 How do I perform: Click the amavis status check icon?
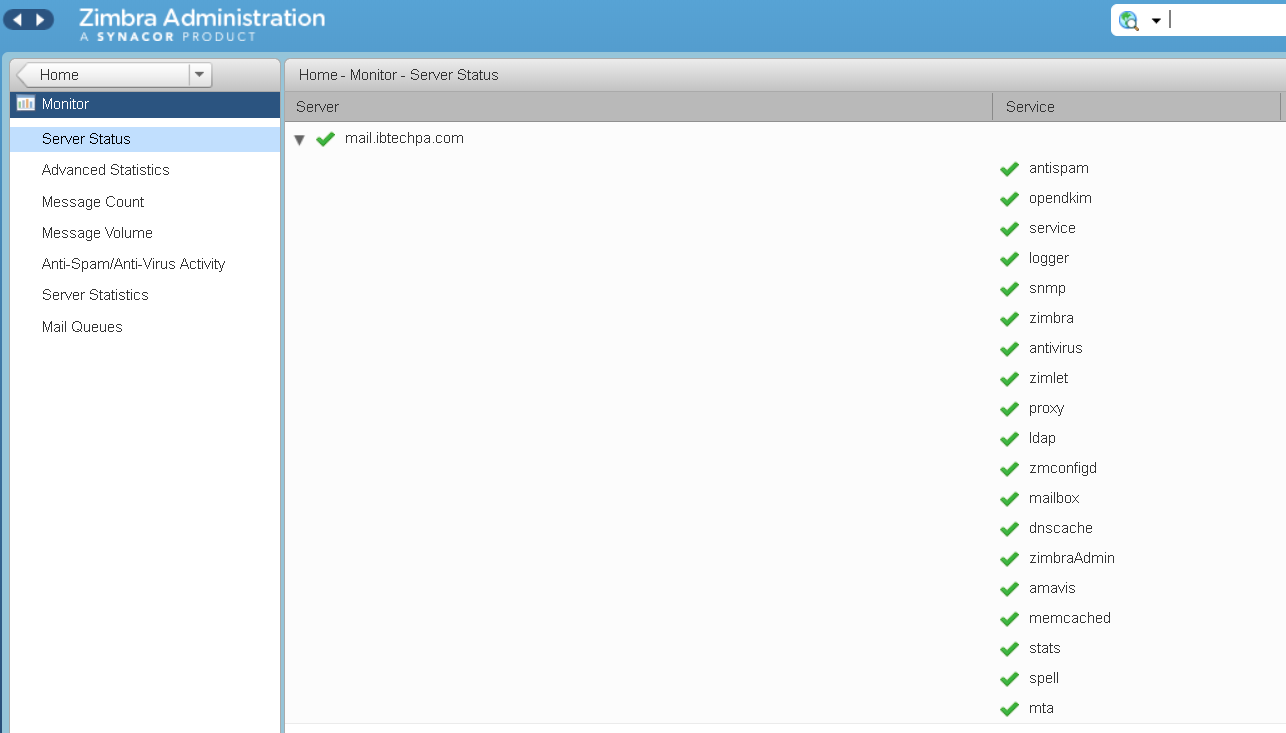point(1009,589)
